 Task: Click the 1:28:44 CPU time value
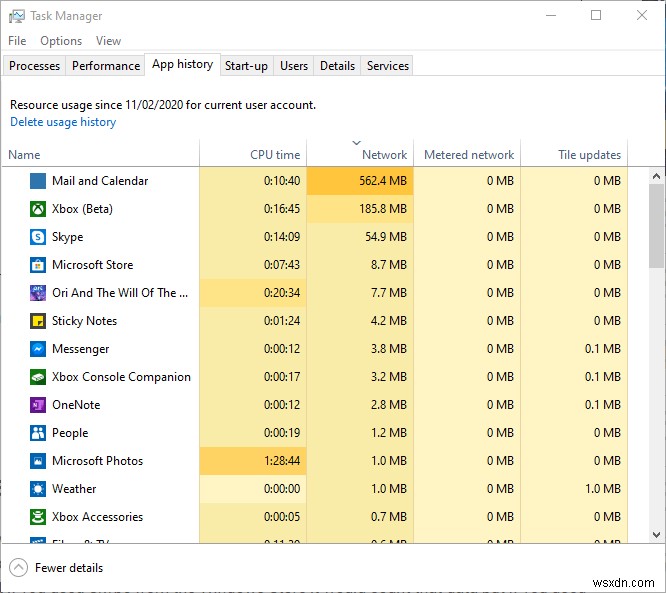point(282,461)
